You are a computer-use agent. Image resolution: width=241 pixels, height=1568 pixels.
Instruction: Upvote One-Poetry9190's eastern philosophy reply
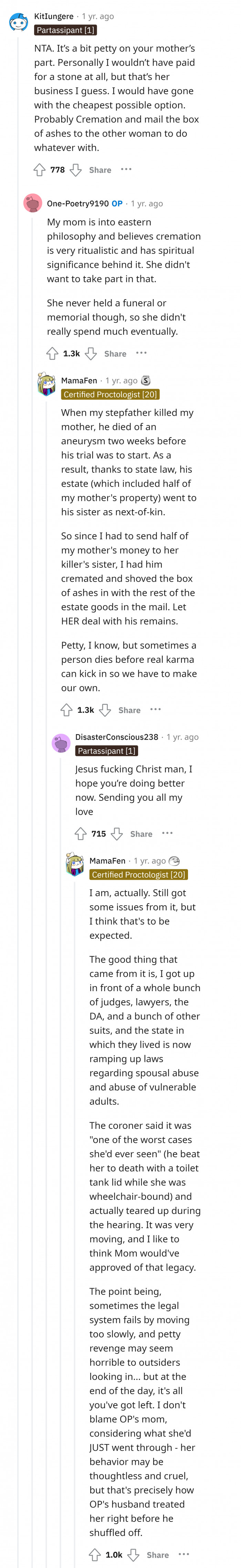click(x=53, y=353)
